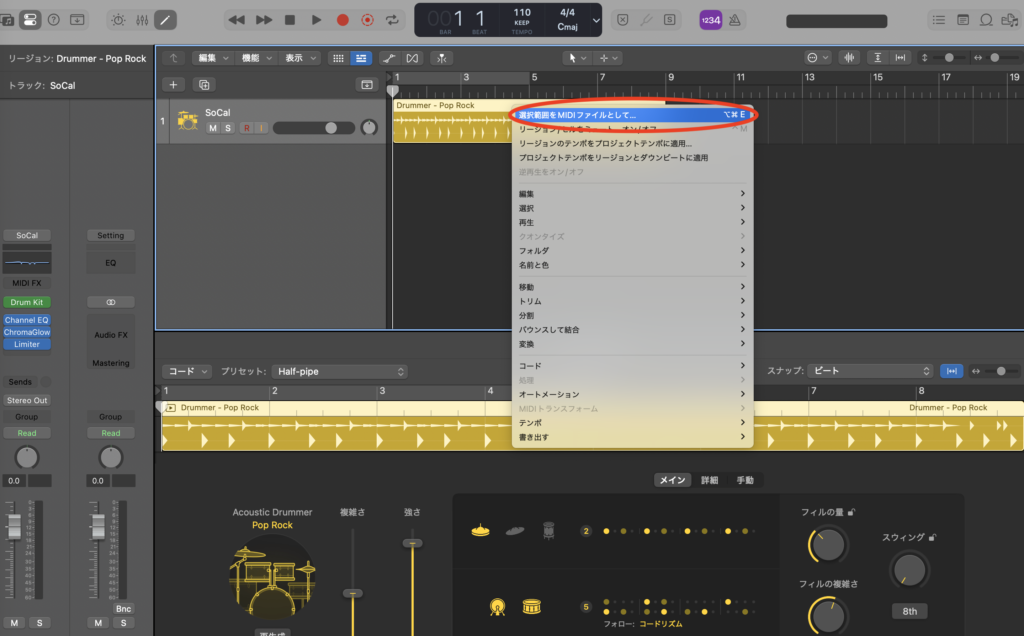Click the Stereo Out output slot
Screen dimensions: 1024x636
coord(27,400)
